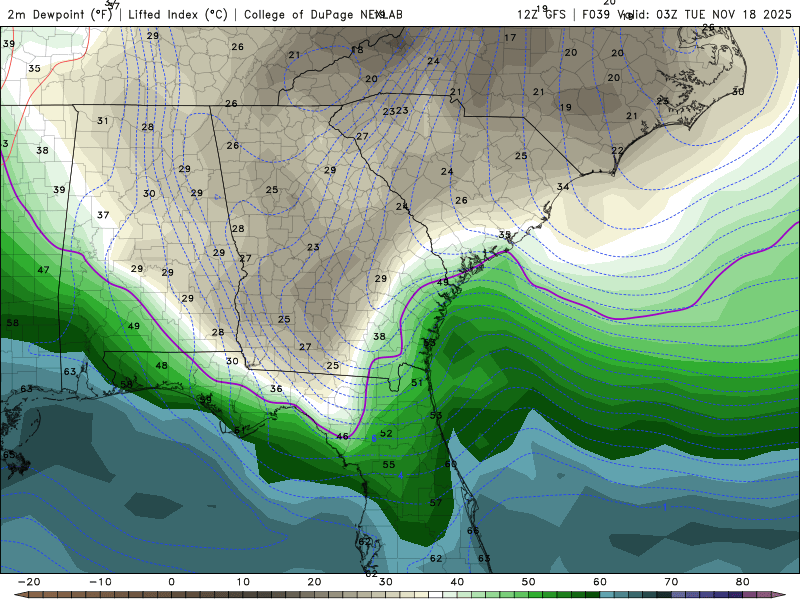Screen dimensions: 800x600
Task: Click the "57" dewpoint value on the map
Action: pyautogui.click(x=436, y=503)
